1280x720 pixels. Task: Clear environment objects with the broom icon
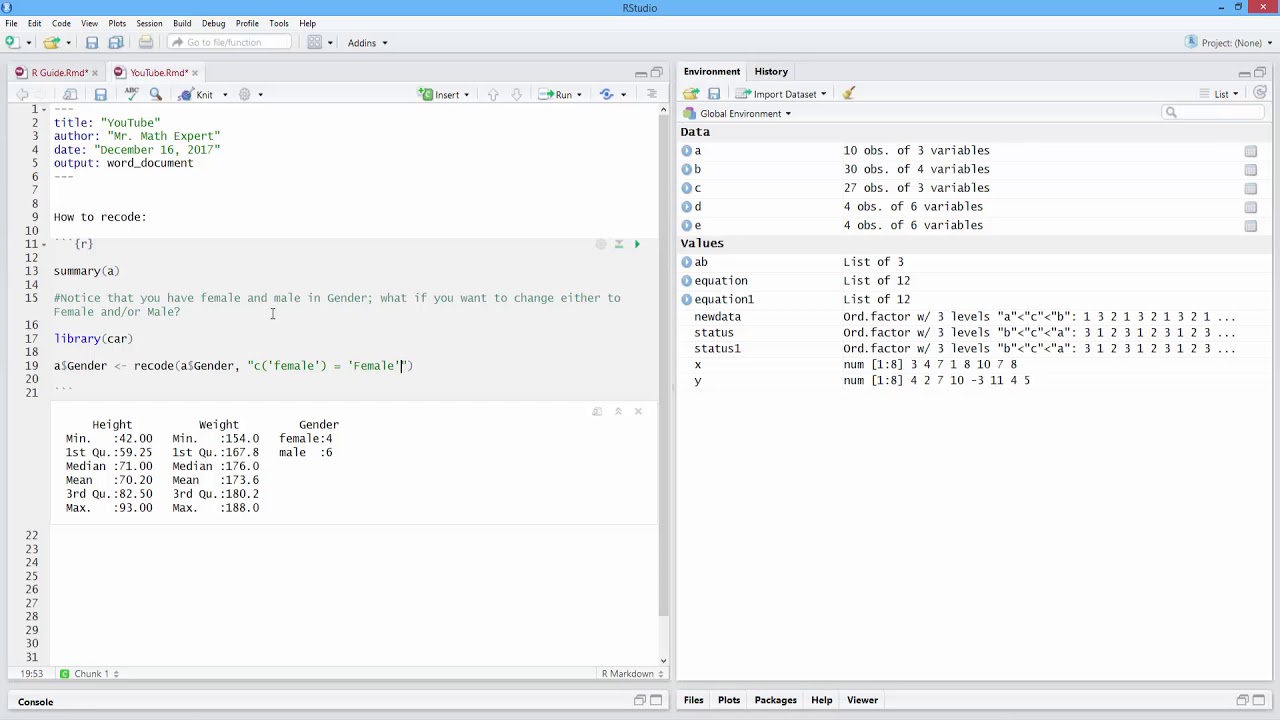point(849,93)
